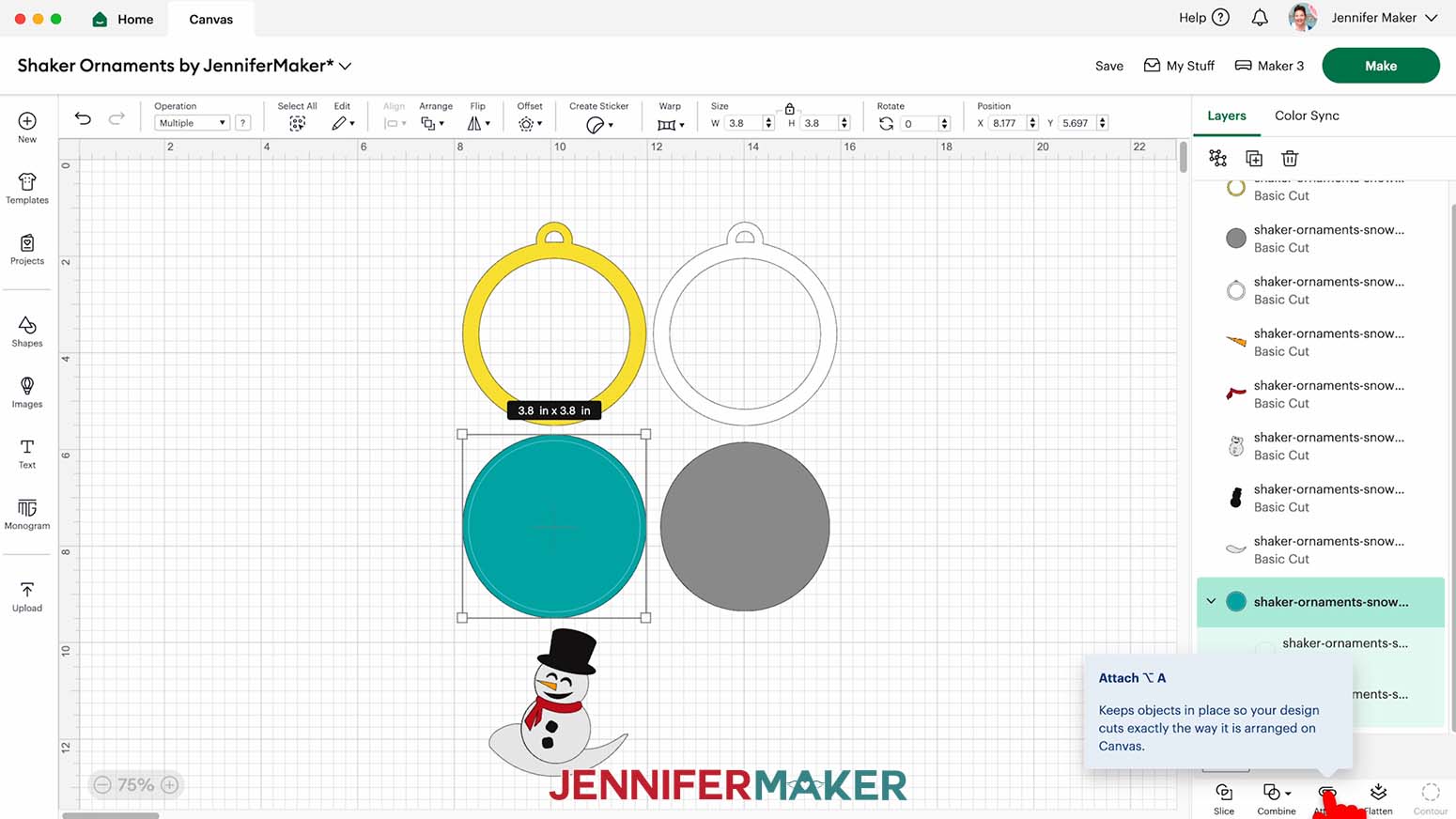Screen dimensions: 1456x819
Task: Click the New project icon
Action: point(27,121)
